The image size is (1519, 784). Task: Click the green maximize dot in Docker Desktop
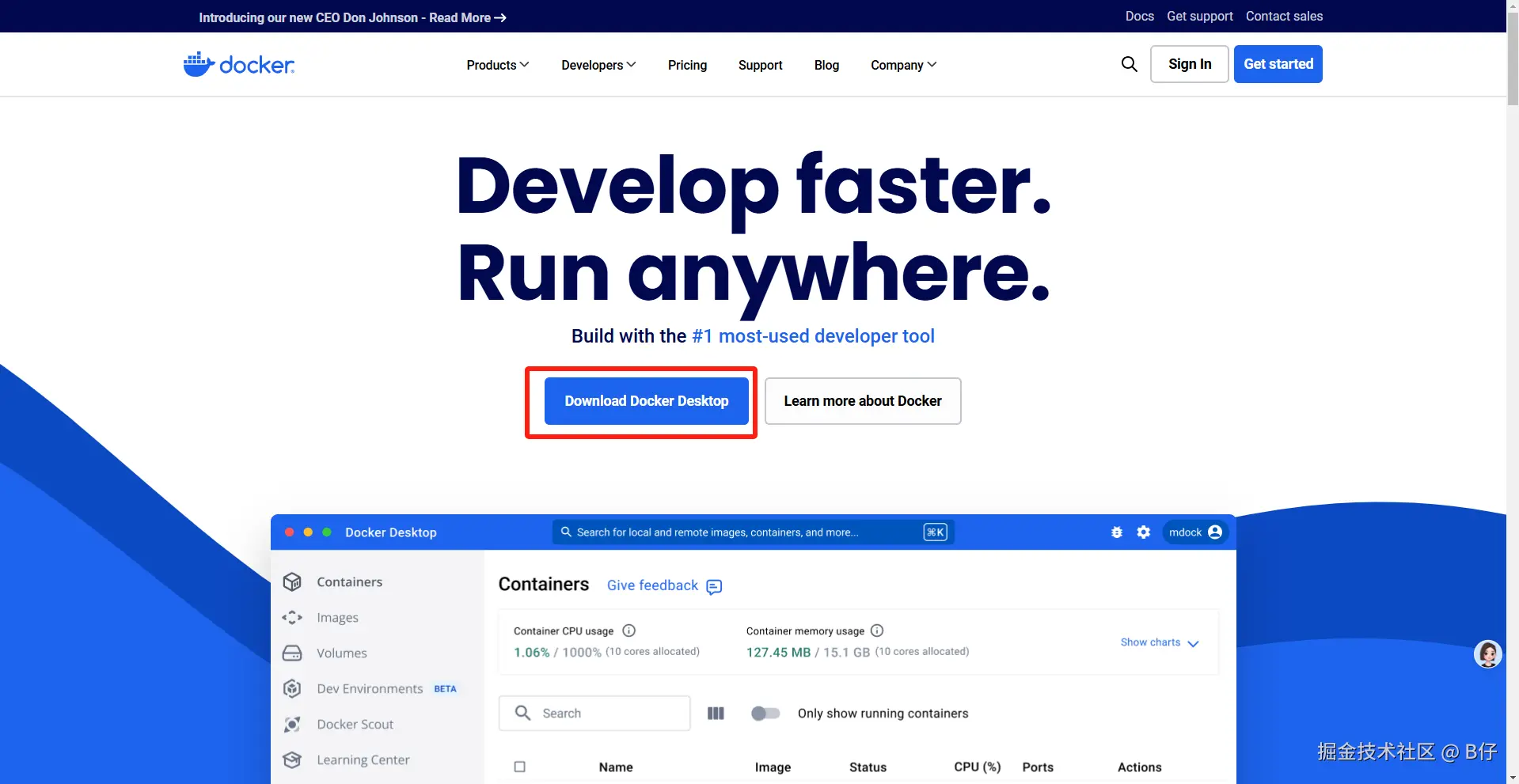pyautogui.click(x=327, y=532)
